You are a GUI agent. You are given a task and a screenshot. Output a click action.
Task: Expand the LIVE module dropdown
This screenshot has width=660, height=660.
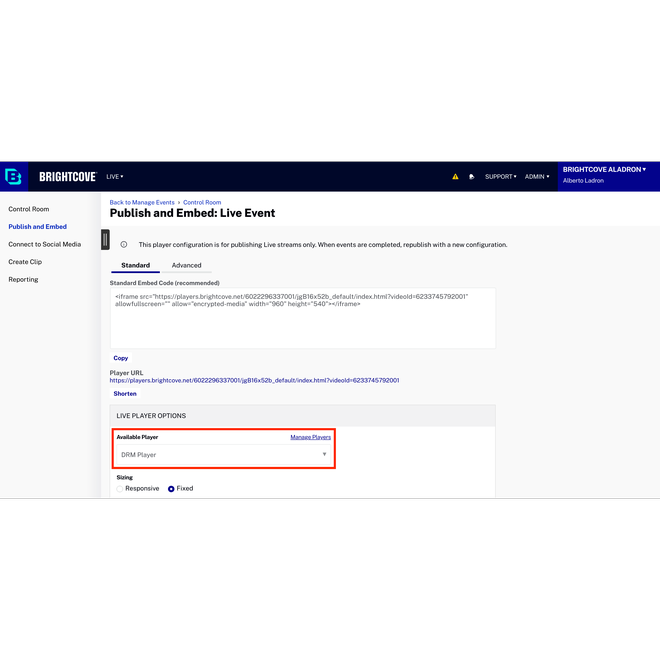(x=115, y=177)
